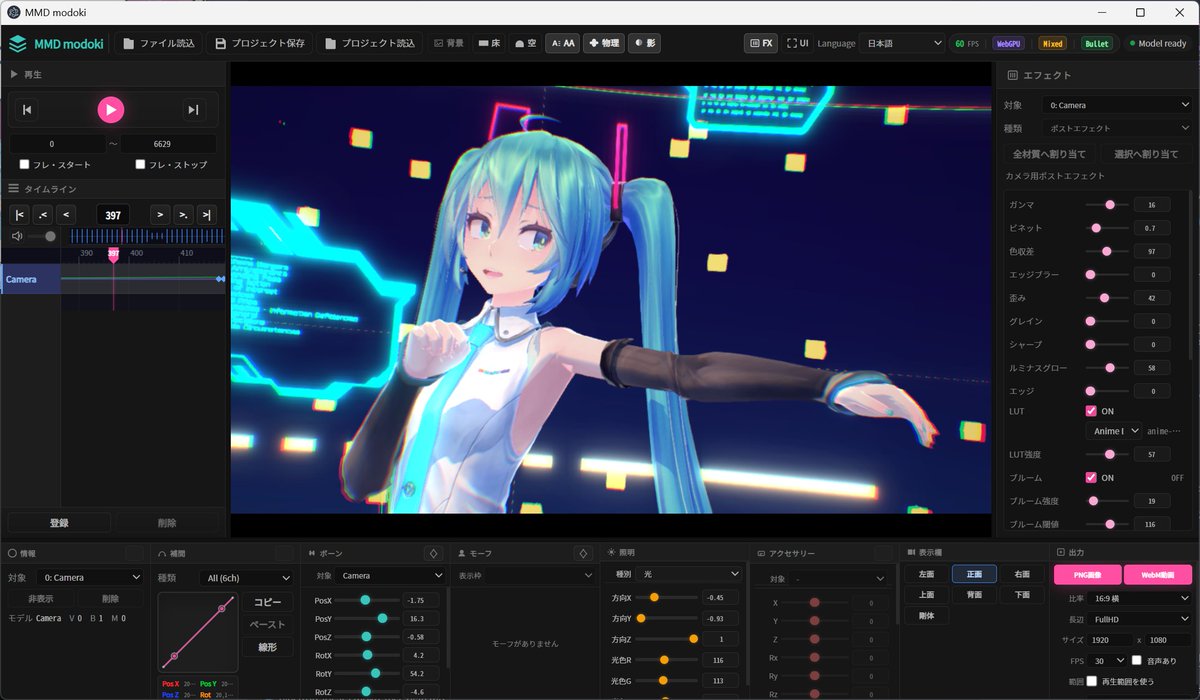
Task: Click keyframe diamond icon in ボーン panel
Action: click(x=433, y=553)
